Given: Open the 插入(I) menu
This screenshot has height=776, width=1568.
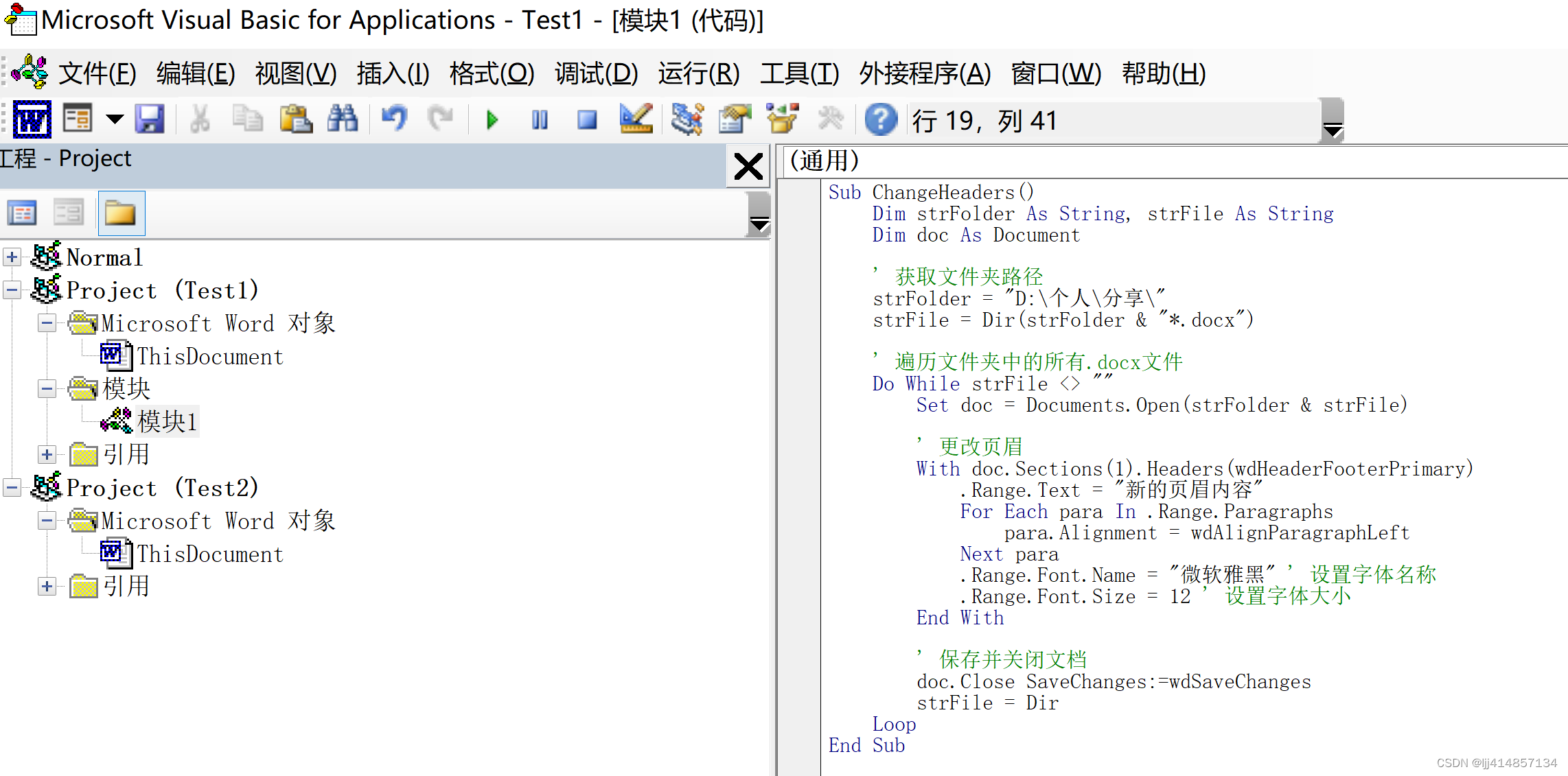Looking at the screenshot, I should pyautogui.click(x=393, y=73).
